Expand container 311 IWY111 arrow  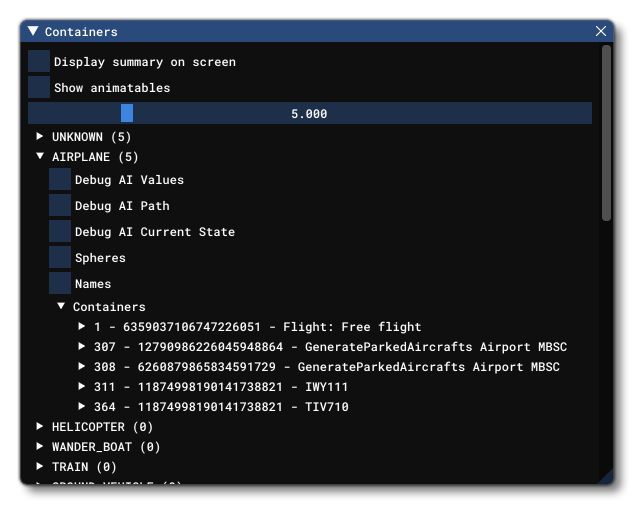pos(82,386)
